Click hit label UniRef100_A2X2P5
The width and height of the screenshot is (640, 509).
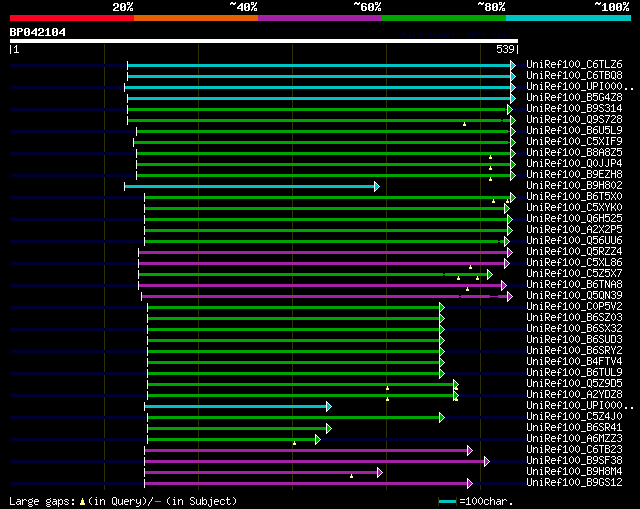[x=574, y=230]
